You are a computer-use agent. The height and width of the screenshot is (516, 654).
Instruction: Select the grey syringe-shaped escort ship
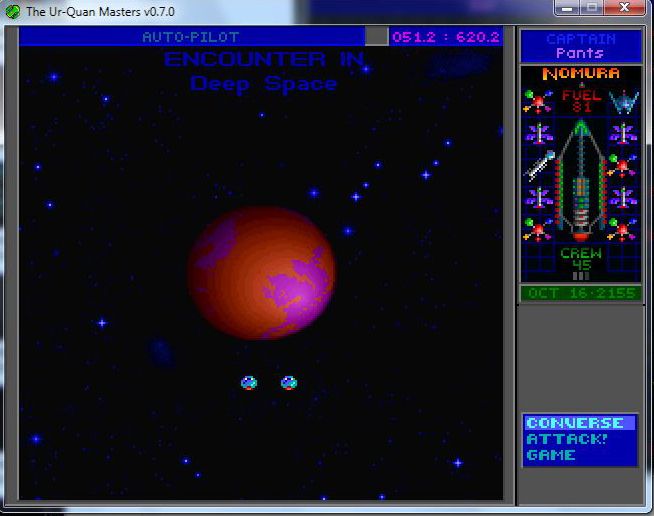tap(540, 165)
